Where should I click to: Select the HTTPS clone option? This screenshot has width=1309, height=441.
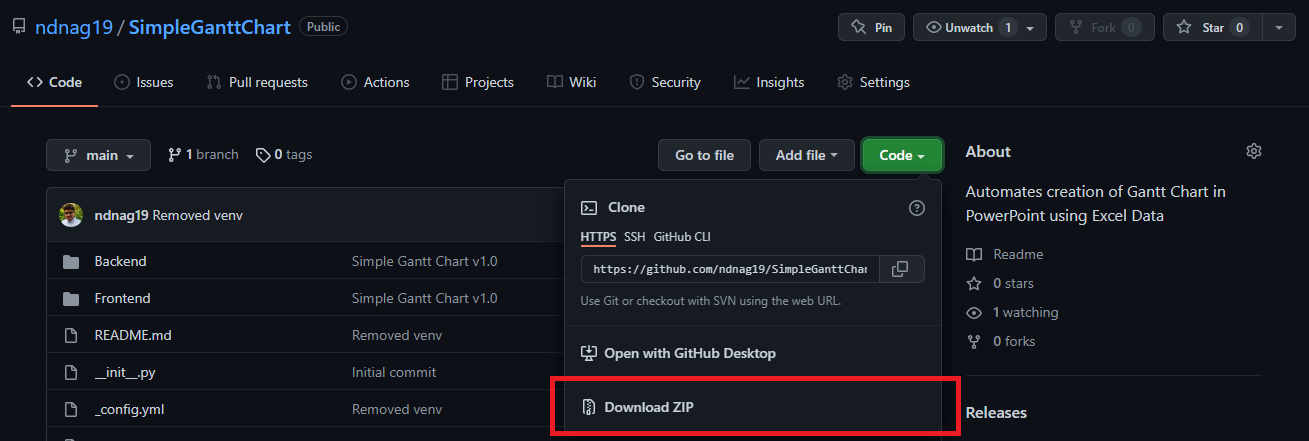[x=598, y=237]
